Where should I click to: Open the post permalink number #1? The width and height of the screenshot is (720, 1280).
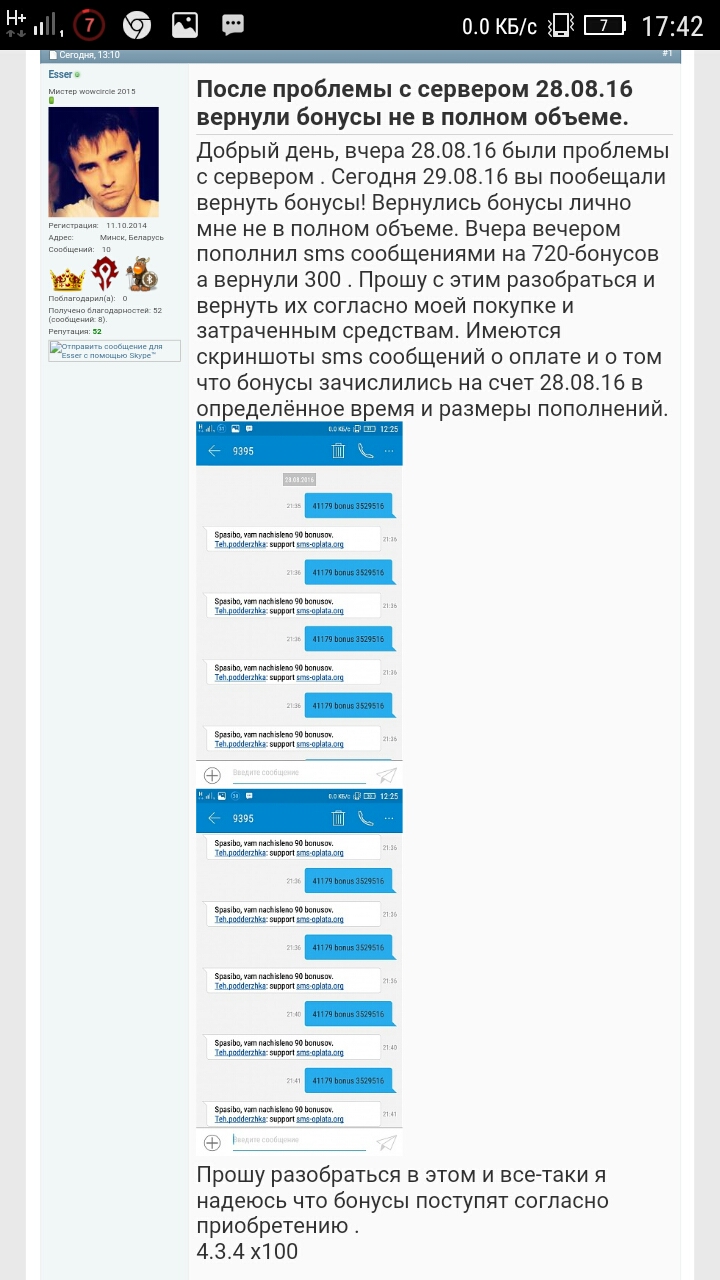[667, 53]
